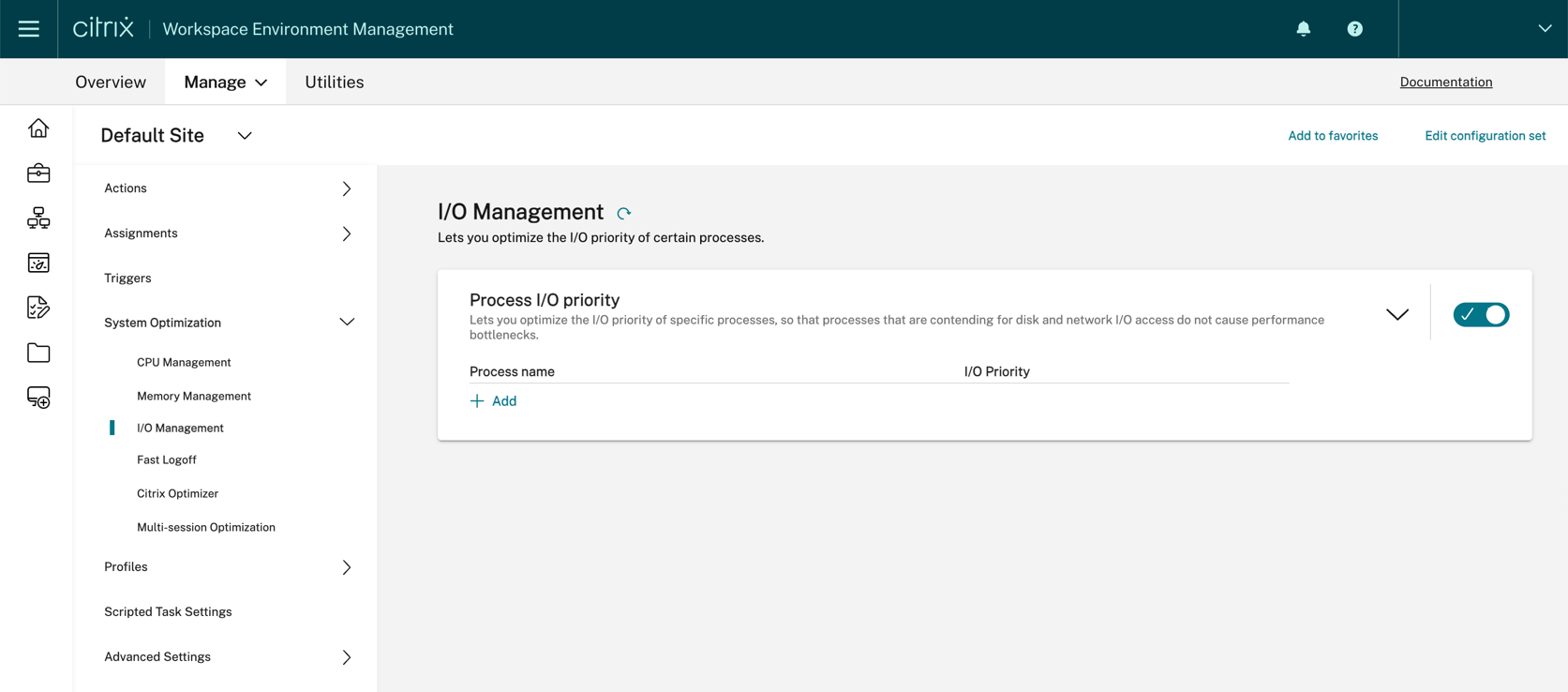Click the folder icon in sidebar

click(38, 354)
